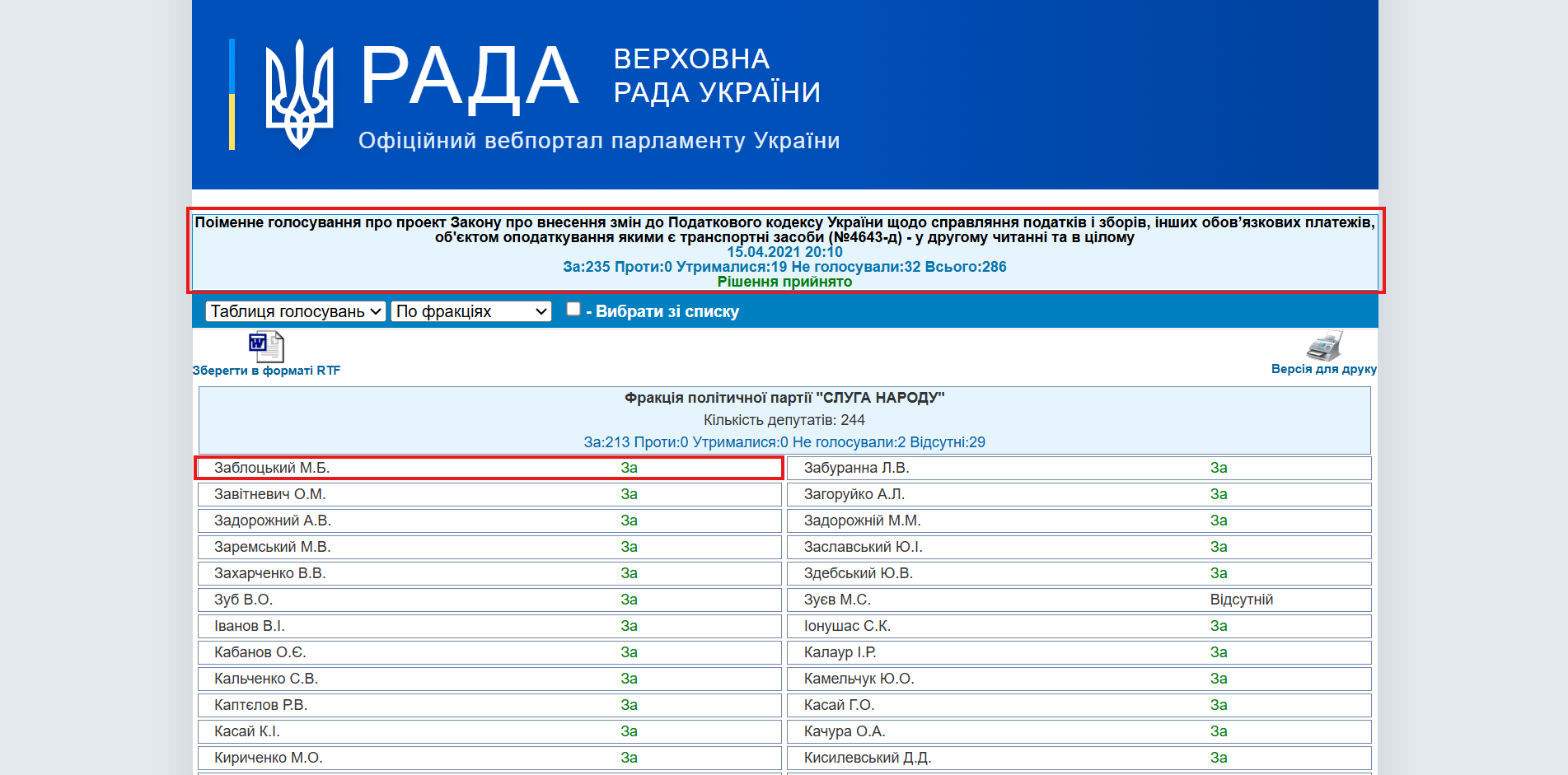Click 'Офіційний вебпортал парламенту України' text
This screenshot has height=775, width=1568.
(599, 141)
